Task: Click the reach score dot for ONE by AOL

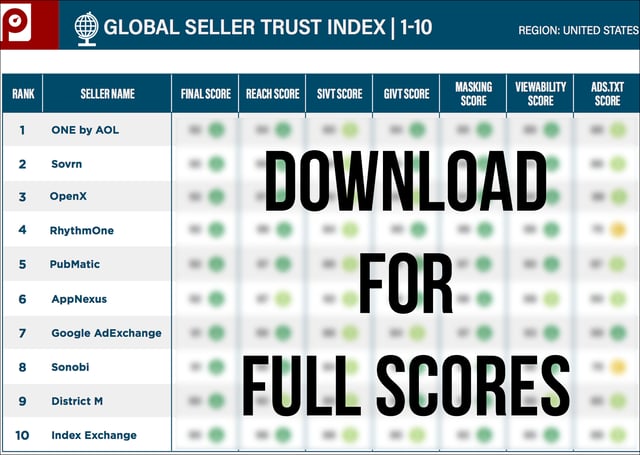Action: click(283, 130)
